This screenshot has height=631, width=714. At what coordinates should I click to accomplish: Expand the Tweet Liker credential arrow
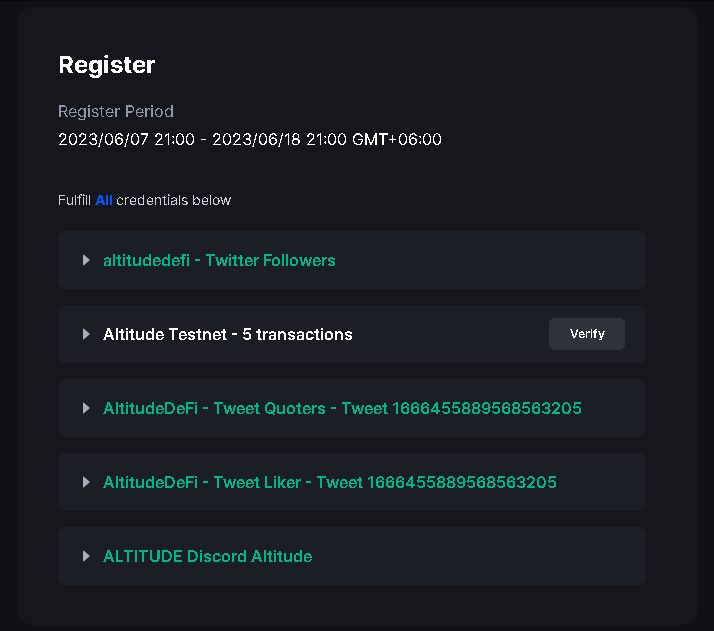(86, 482)
